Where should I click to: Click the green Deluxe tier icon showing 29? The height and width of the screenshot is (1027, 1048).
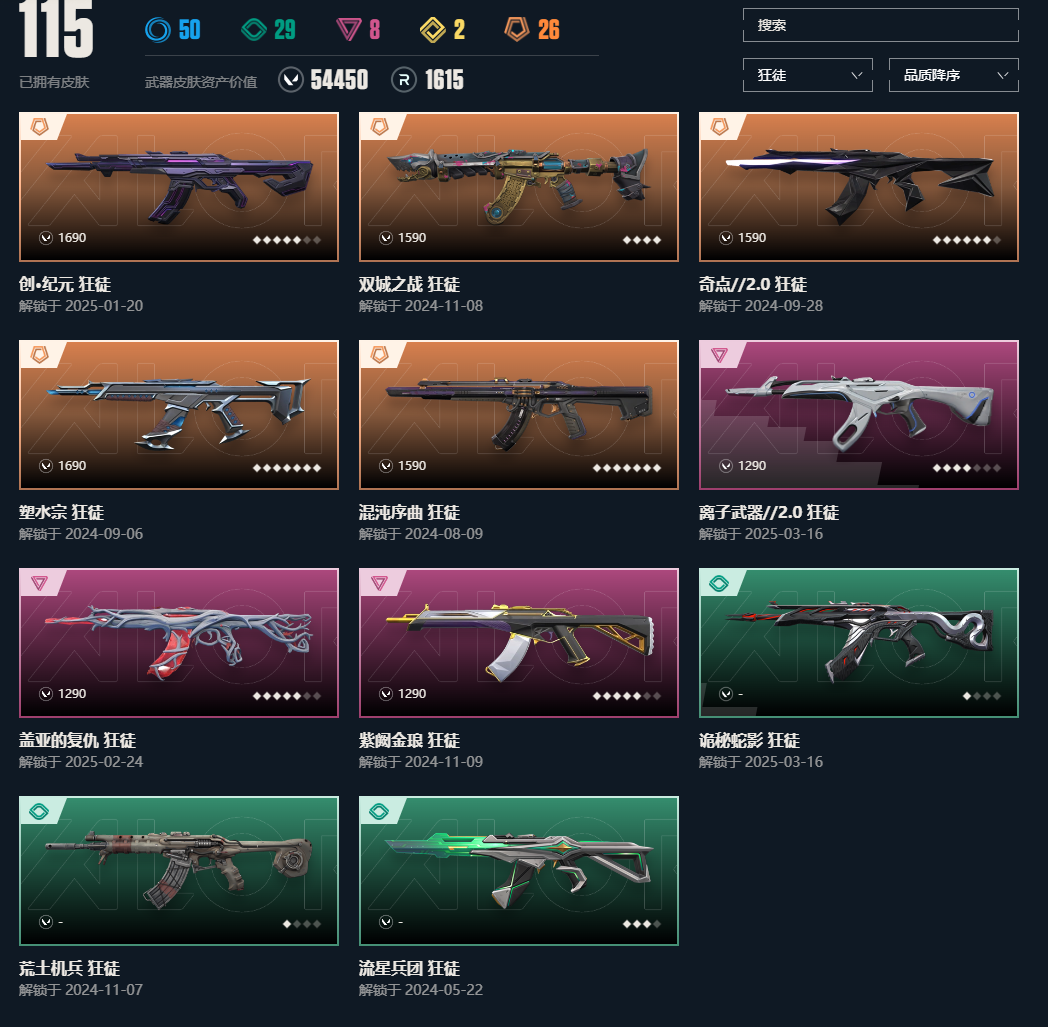click(254, 29)
